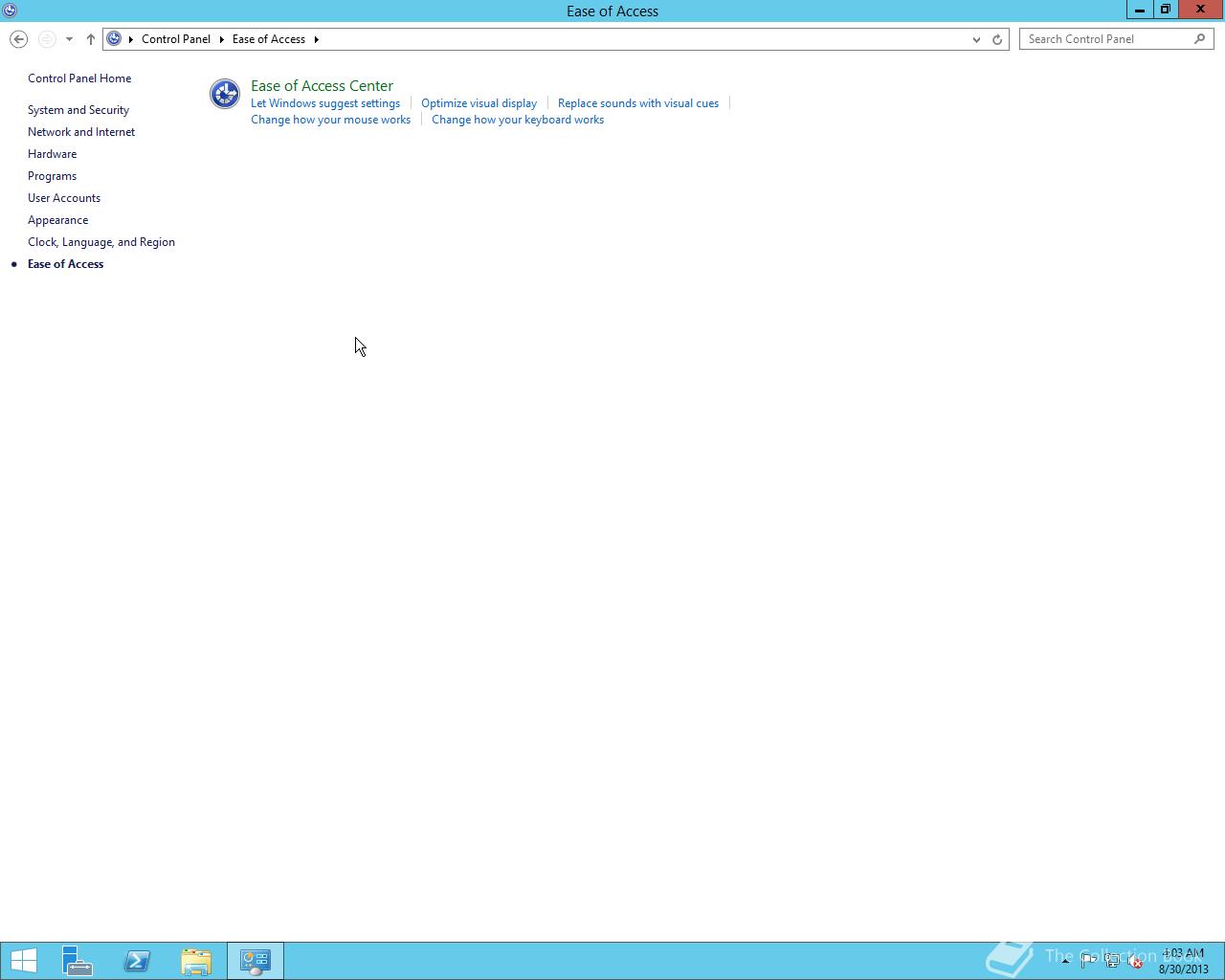The height and width of the screenshot is (980, 1225).
Task: Expand the address bar history dropdown
Action: (976, 39)
